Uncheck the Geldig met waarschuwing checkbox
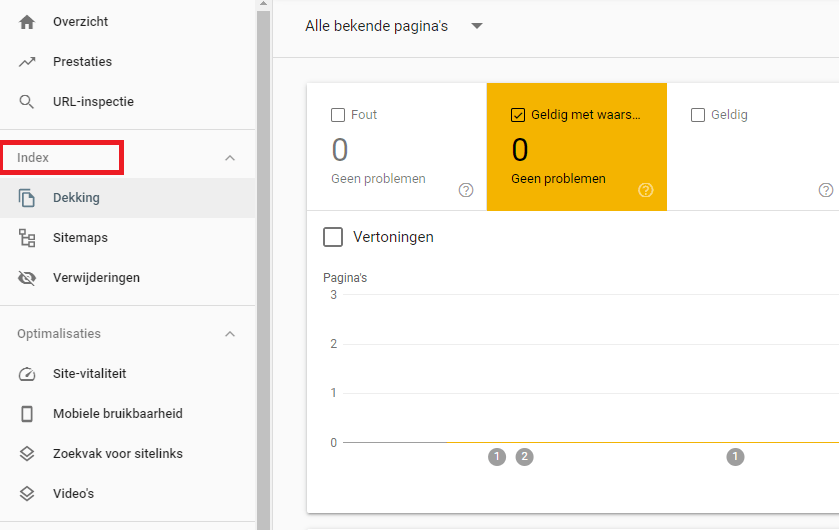839x530 pixels. (518, 115)
